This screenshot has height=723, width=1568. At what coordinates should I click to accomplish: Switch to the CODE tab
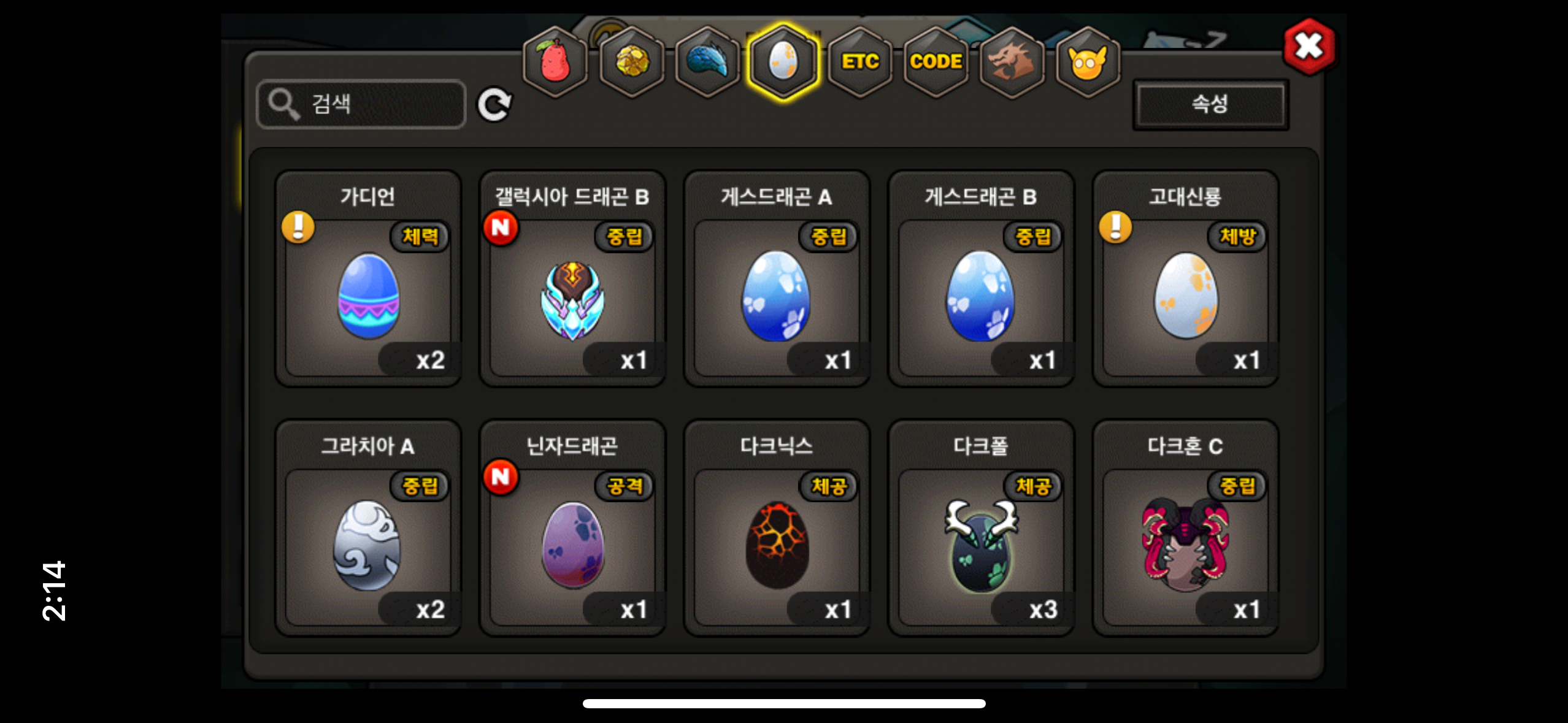click(x=936, y=61)
